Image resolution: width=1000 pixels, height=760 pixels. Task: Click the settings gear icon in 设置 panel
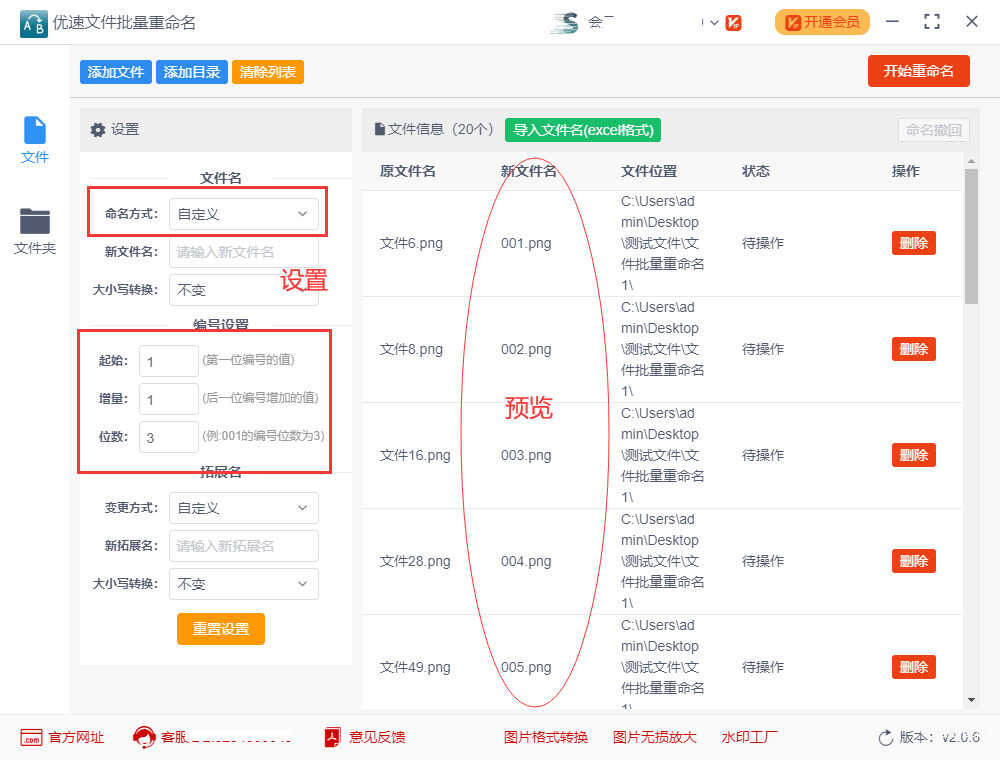point(97,130)
